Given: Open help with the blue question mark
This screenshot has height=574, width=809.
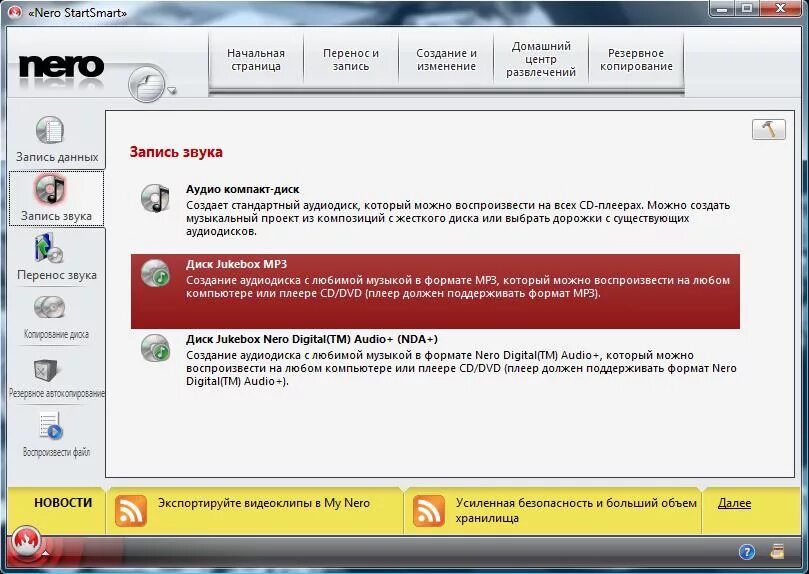Looking at the screenshot, I should coord(747,552).
